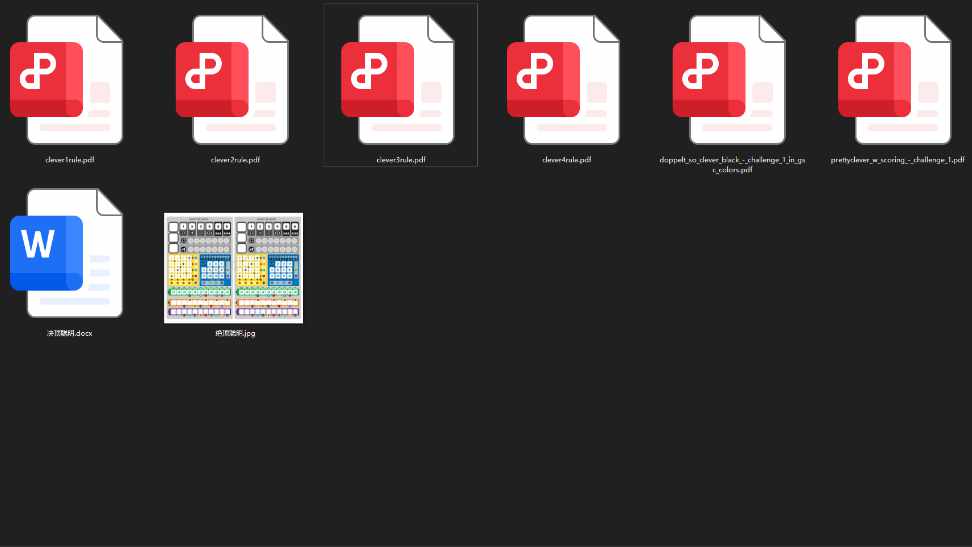This screenshot has width=972, height=547.
Task: Click the clever4rule.pdf filename text
Action: (x=567, y=160)
